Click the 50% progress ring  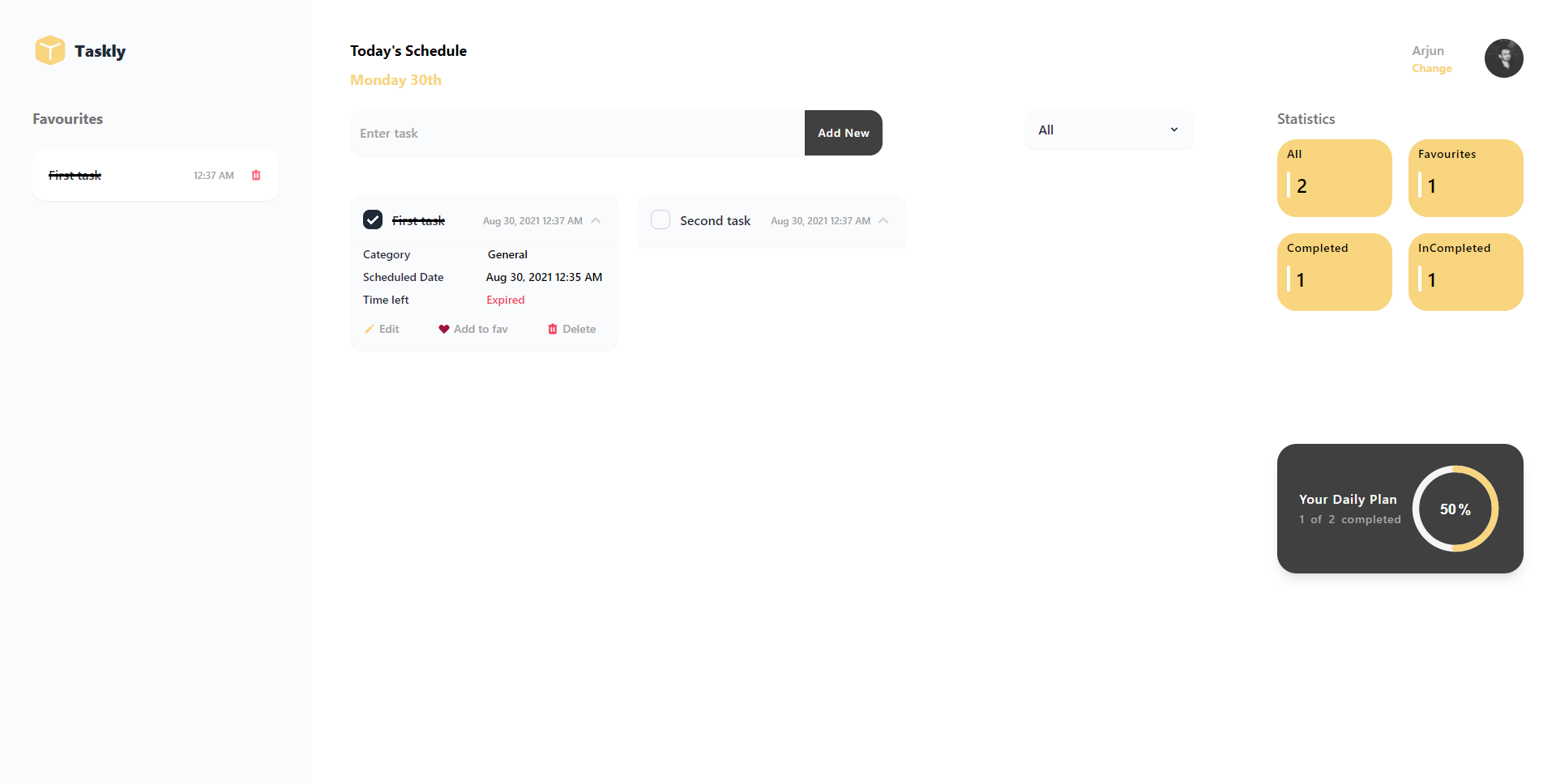point(1456,509)
